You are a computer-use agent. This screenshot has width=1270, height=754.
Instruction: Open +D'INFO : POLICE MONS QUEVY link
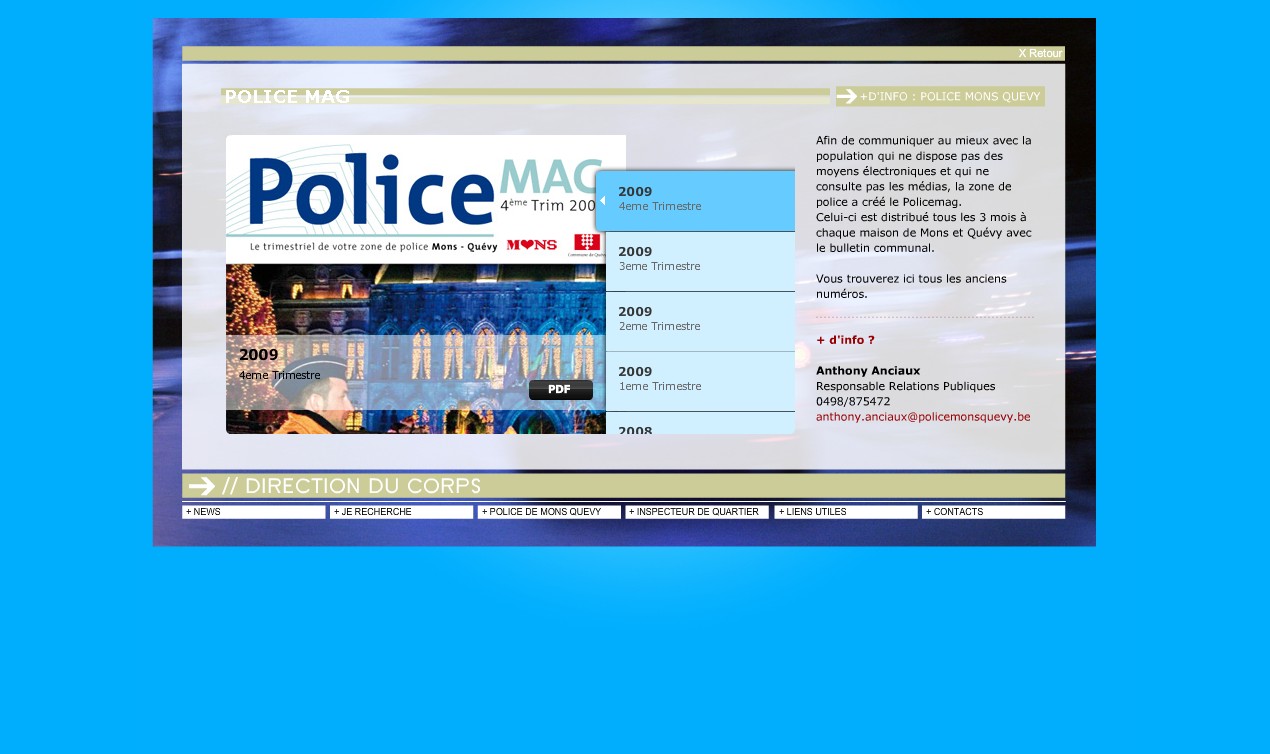(x=950, y=96)
